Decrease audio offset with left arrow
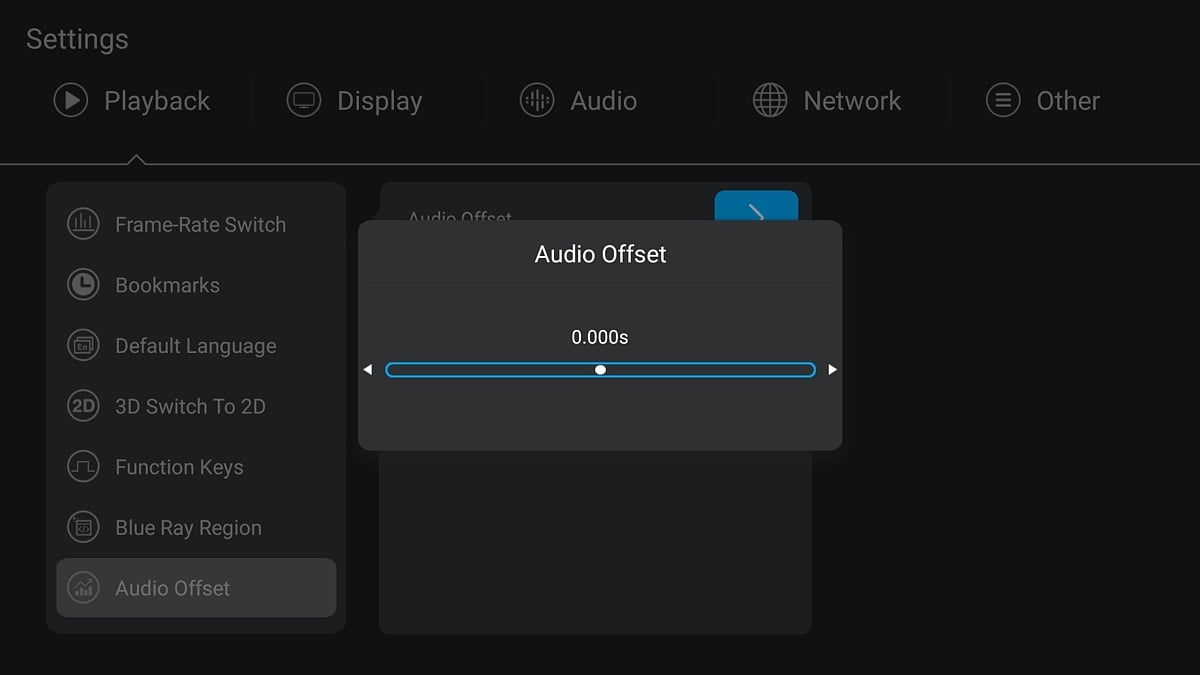The height and width of the screenshot is (675, 1200). coord(368,370)
